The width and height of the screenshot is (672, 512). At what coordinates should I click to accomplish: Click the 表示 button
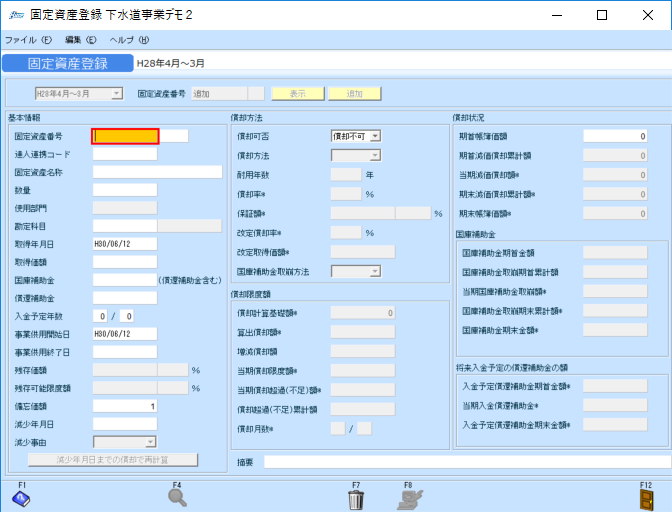(x=298, y=94)
